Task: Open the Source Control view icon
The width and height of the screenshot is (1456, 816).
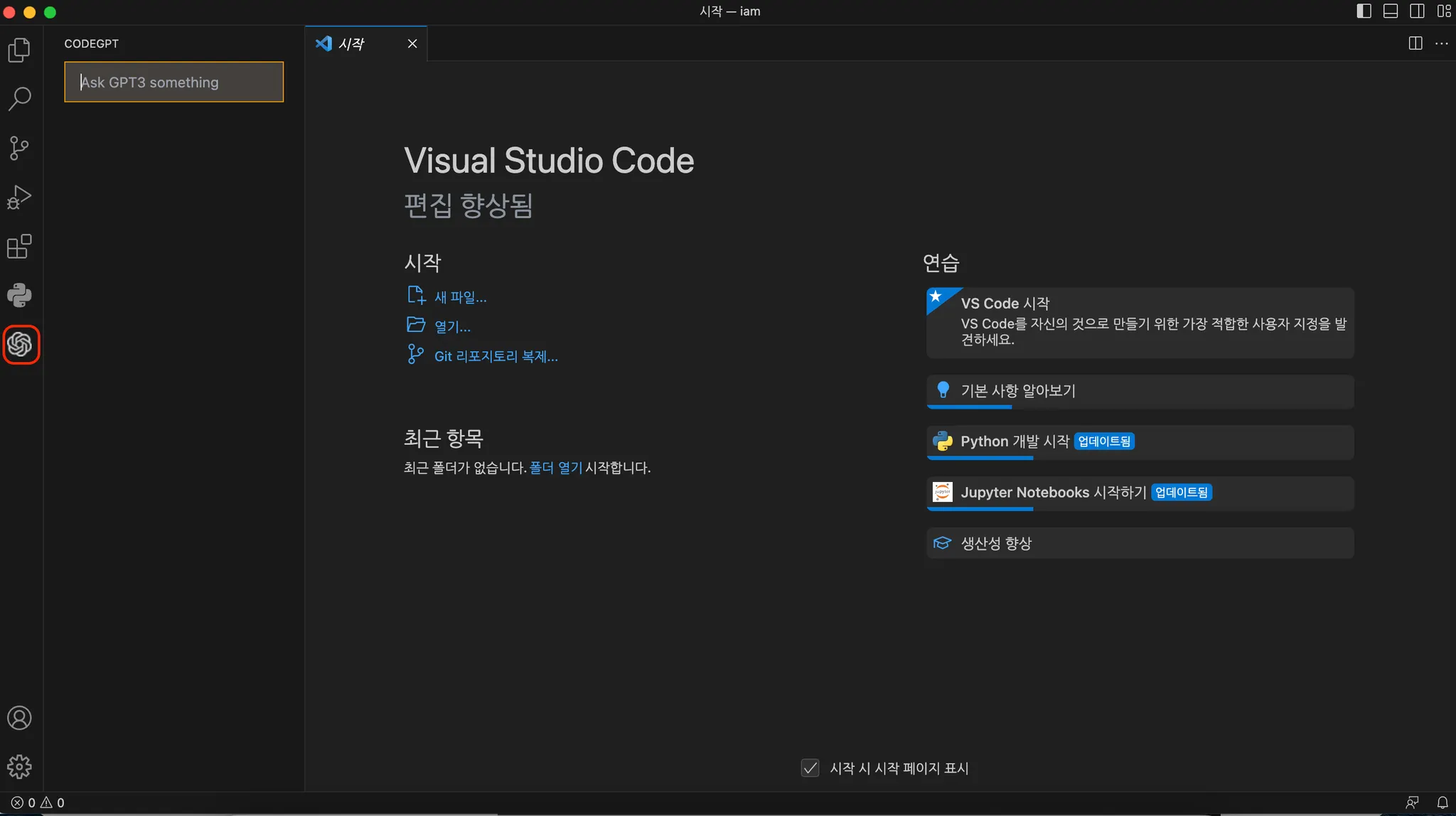Action: [x=19, y=148]
